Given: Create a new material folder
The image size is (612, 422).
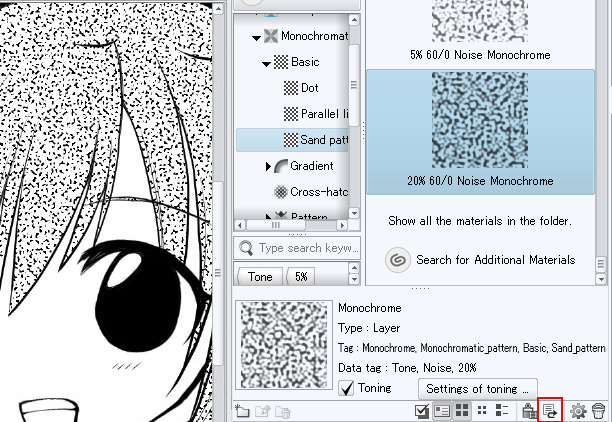Looking at the screenshot, I should coord(242,411).
